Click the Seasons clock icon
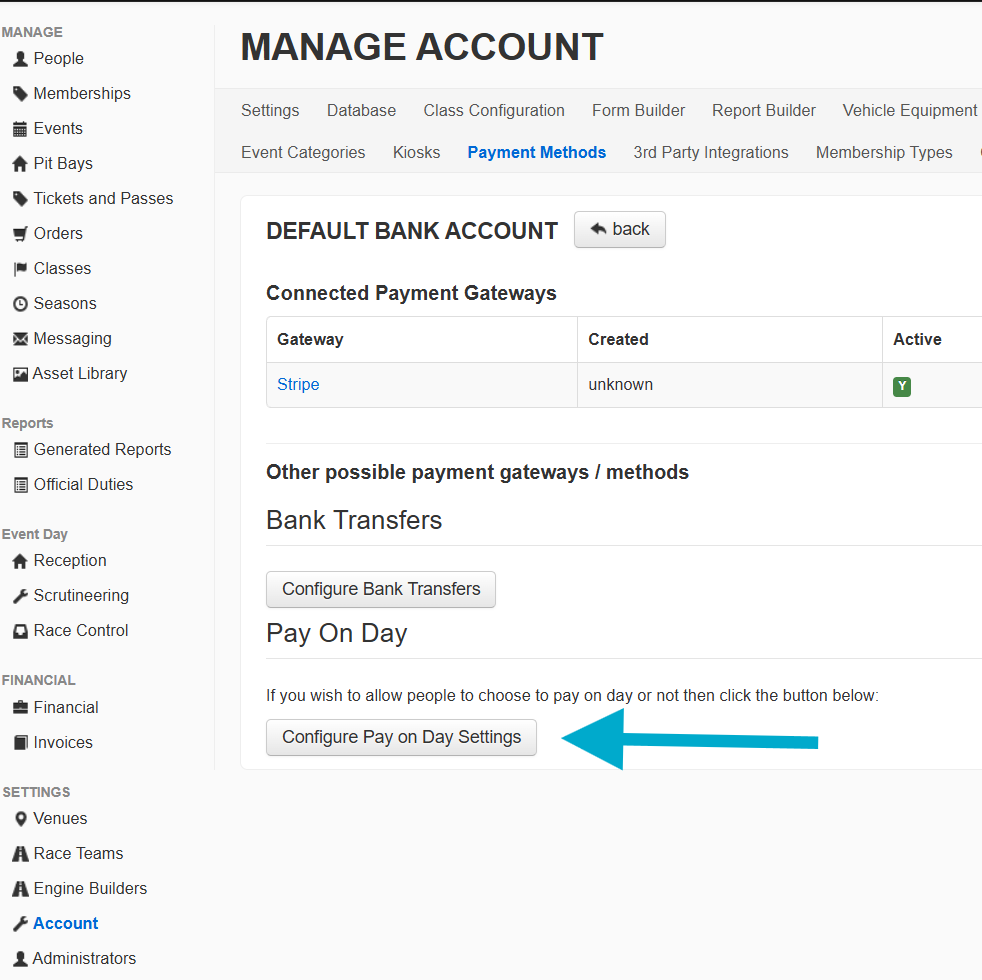Screen dimensions: 982x980 pyautogui.click(x=20, y=304)
